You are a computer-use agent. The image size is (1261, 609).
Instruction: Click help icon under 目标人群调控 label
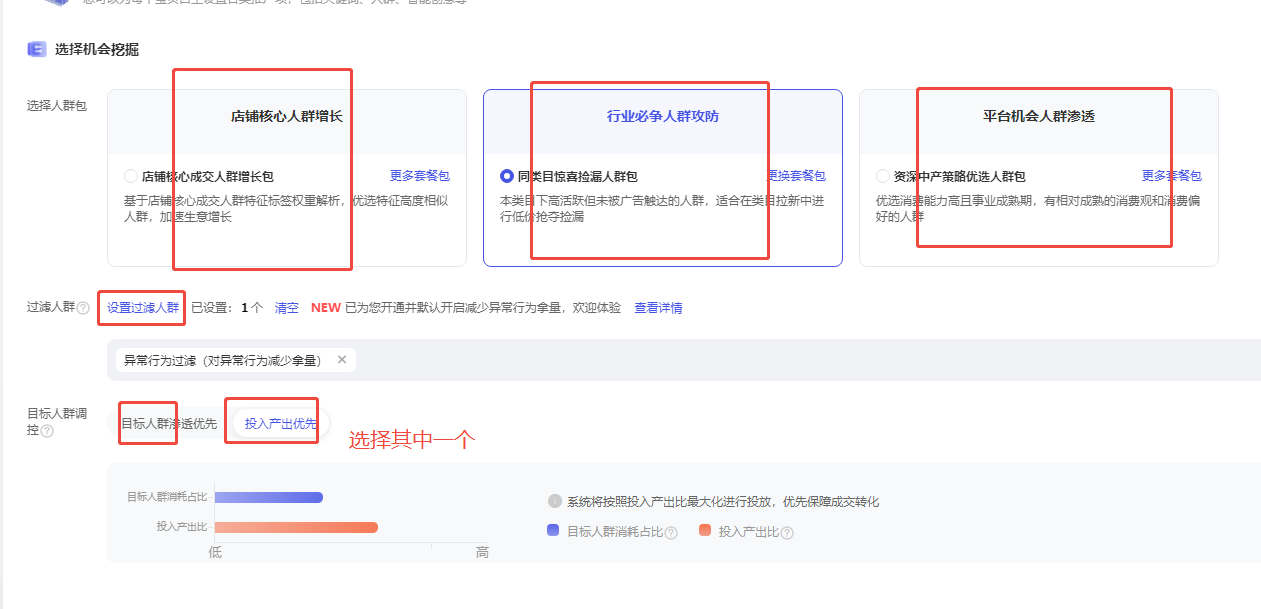coord(46,431)
